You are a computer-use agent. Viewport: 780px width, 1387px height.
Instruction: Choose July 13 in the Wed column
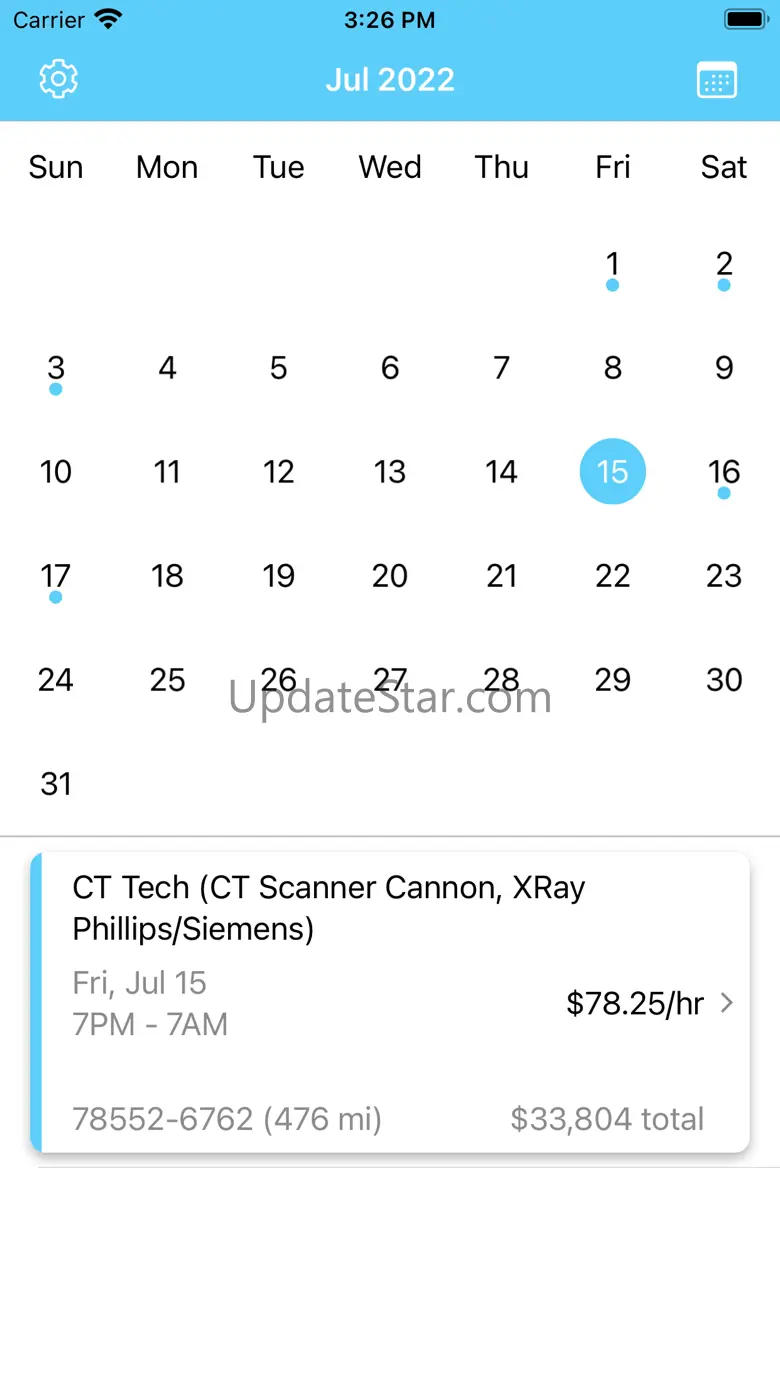tap(390, 472)
